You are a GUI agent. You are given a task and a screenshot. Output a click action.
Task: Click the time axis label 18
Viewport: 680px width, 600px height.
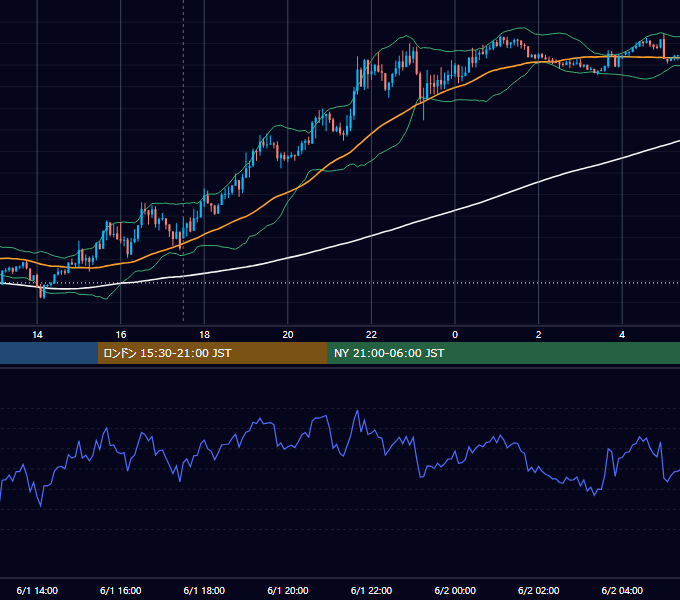click(x=204, y=335)
